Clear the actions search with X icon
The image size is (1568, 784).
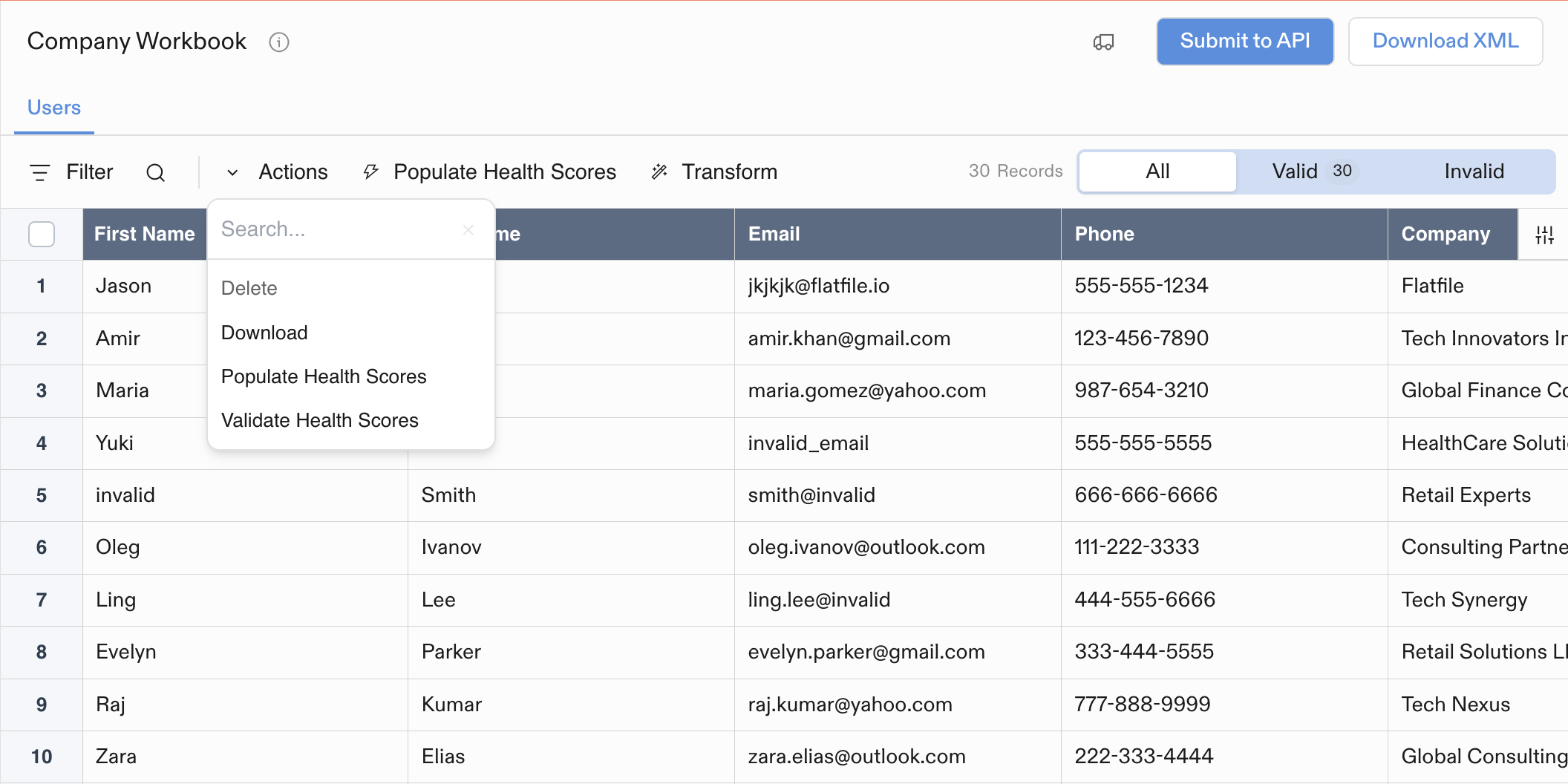[x=468, y=230]
